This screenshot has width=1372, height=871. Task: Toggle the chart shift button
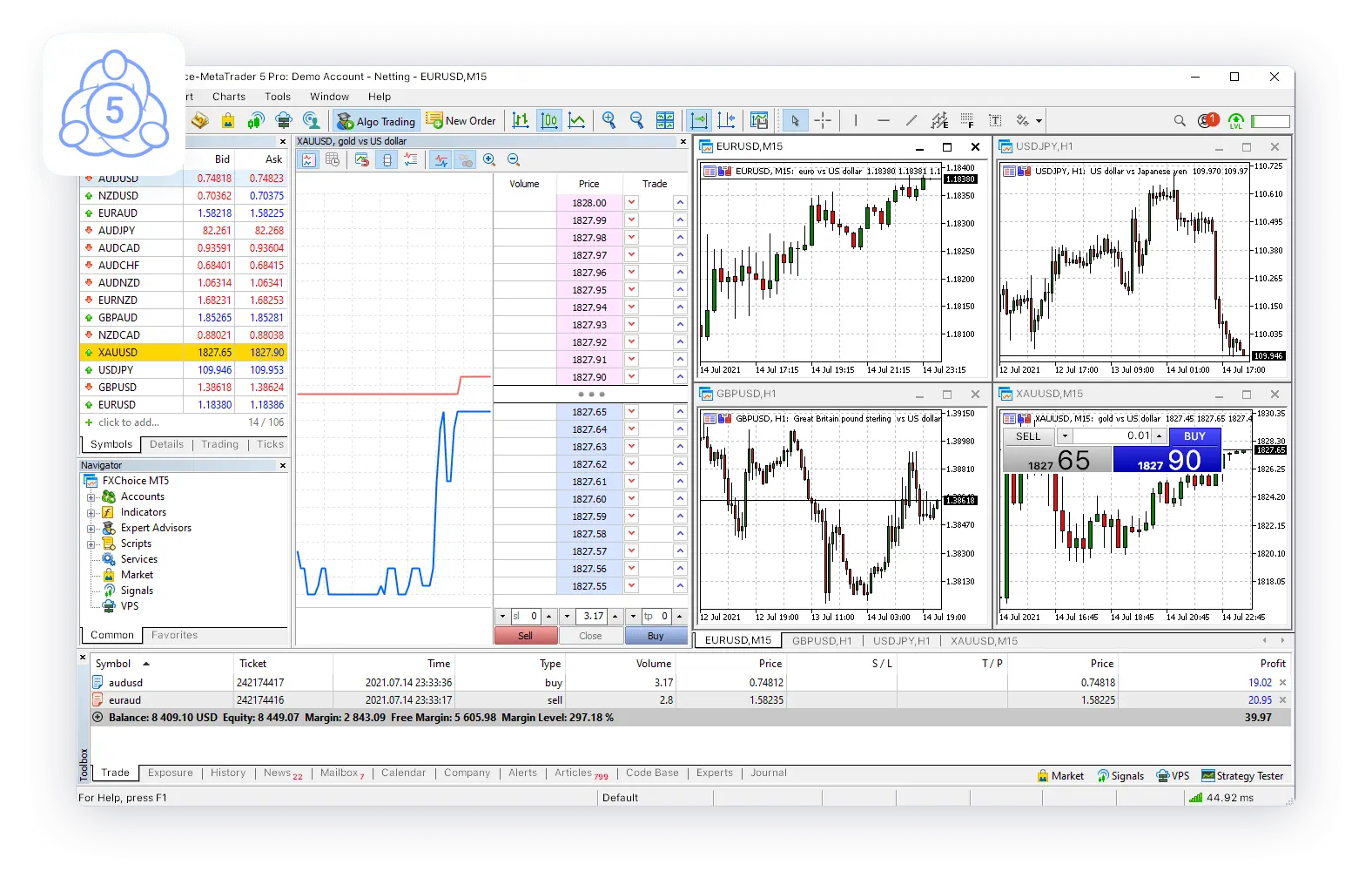tap(727, 121)
